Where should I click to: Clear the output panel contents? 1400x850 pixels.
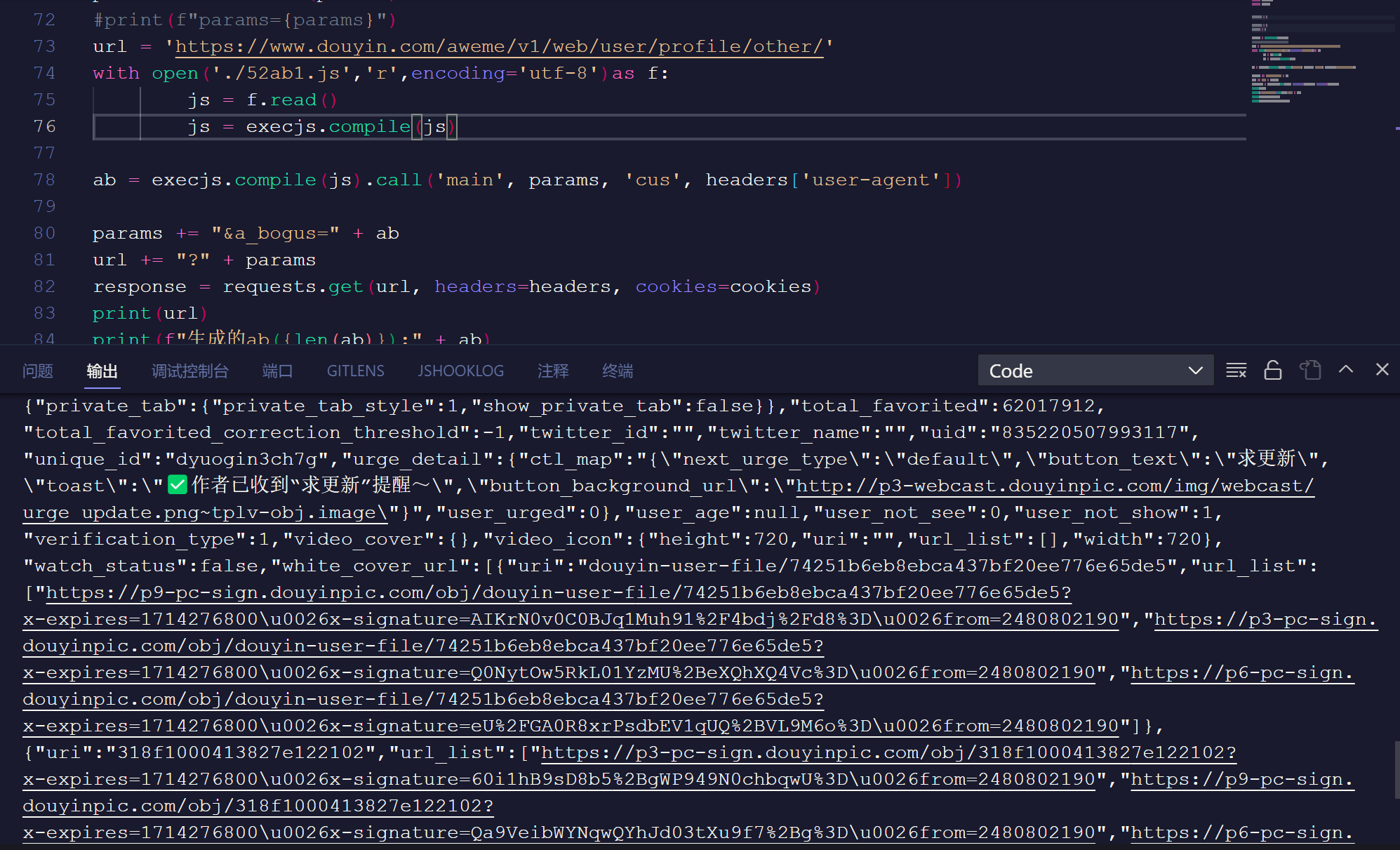coord(1236,370)
